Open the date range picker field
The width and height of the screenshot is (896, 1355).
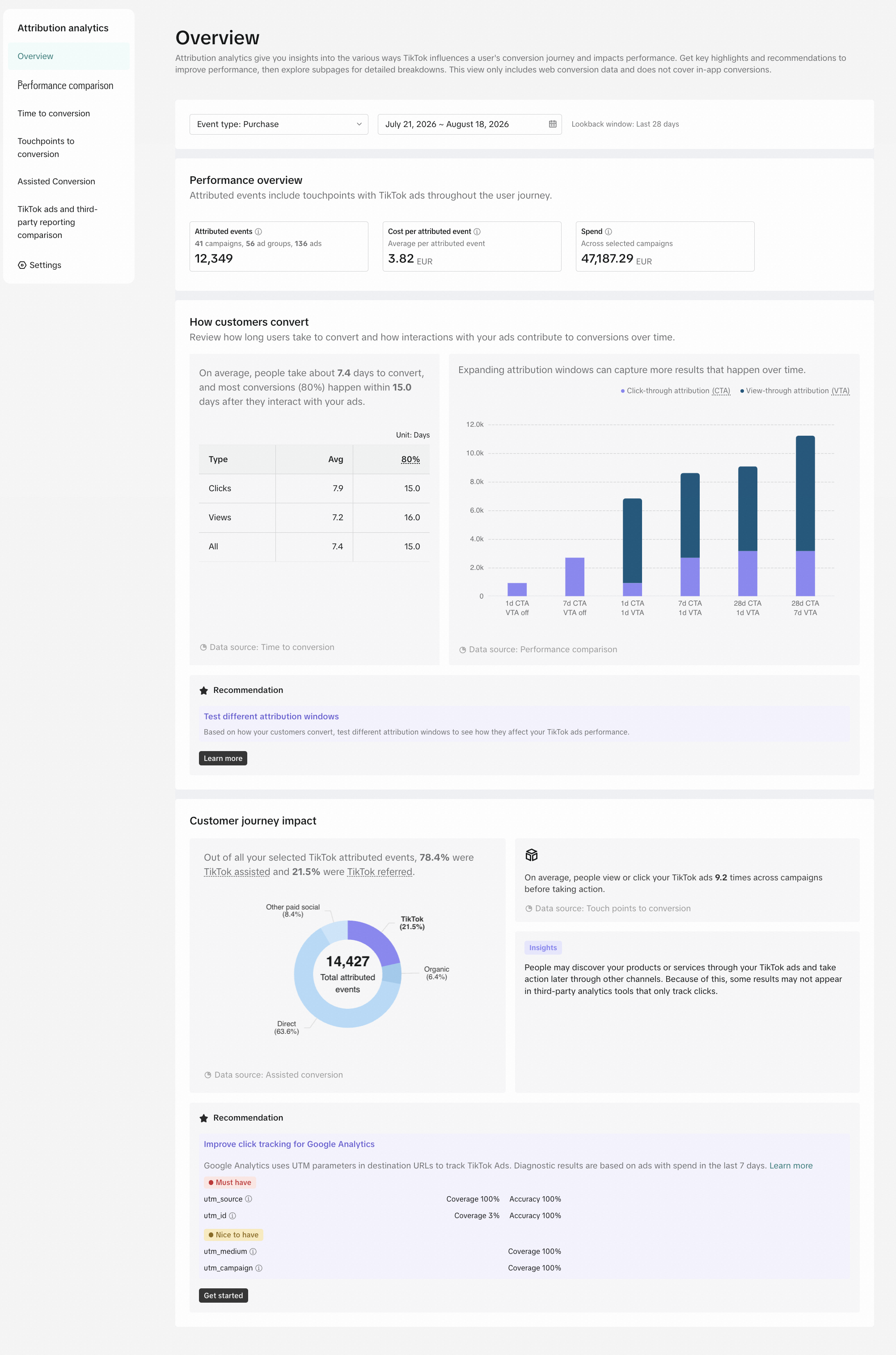[x=469, y=124]
